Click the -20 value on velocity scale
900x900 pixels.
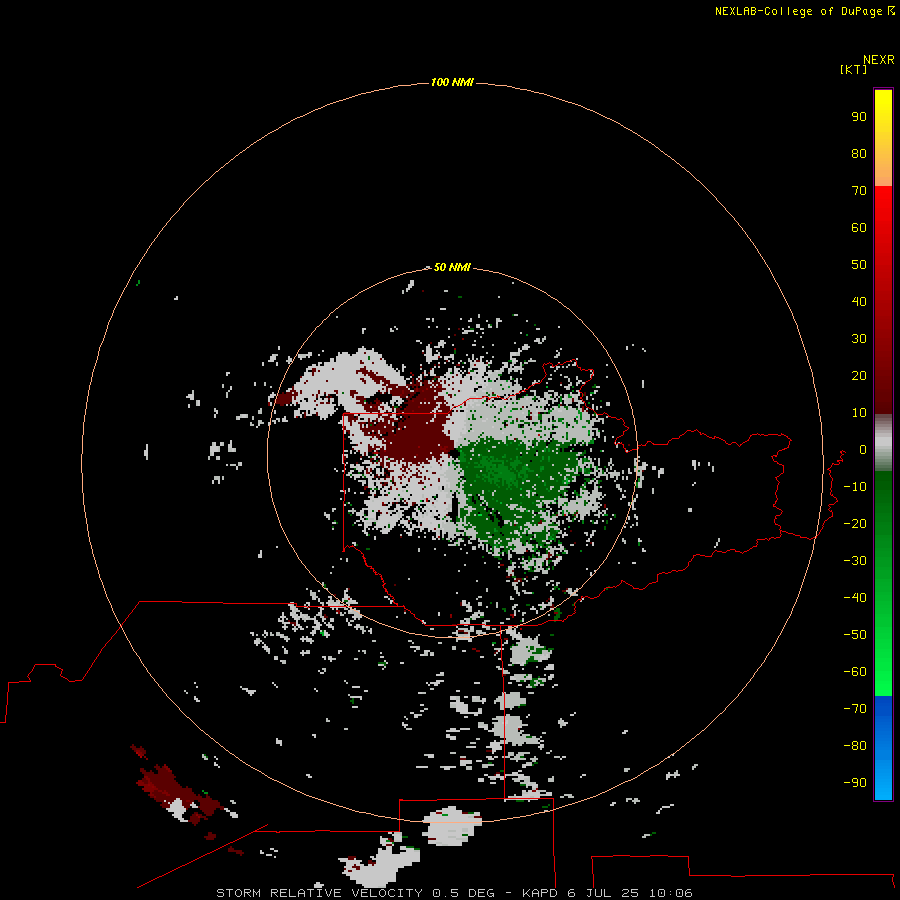855,524
